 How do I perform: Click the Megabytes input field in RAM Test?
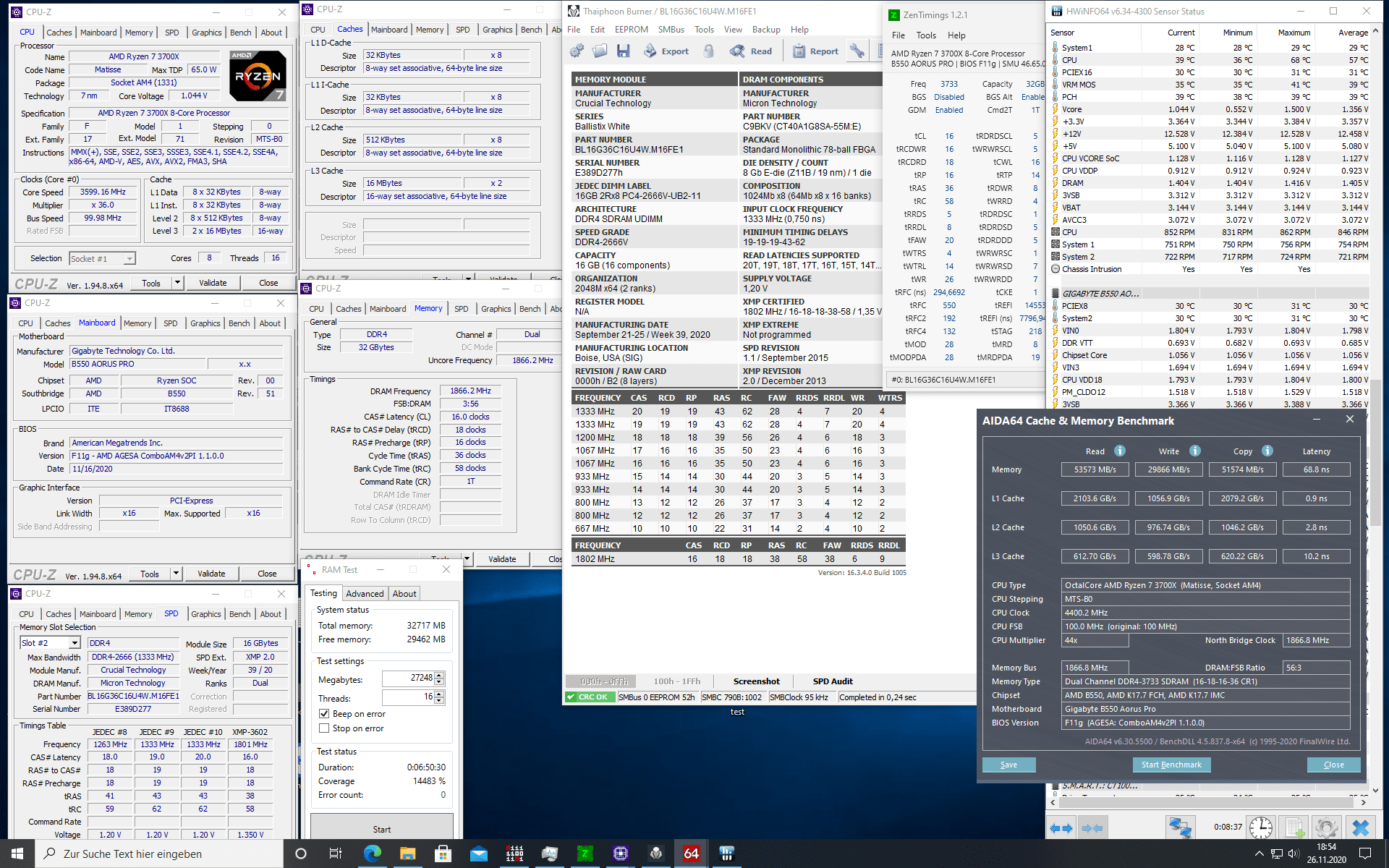click(x=408, y=678)
